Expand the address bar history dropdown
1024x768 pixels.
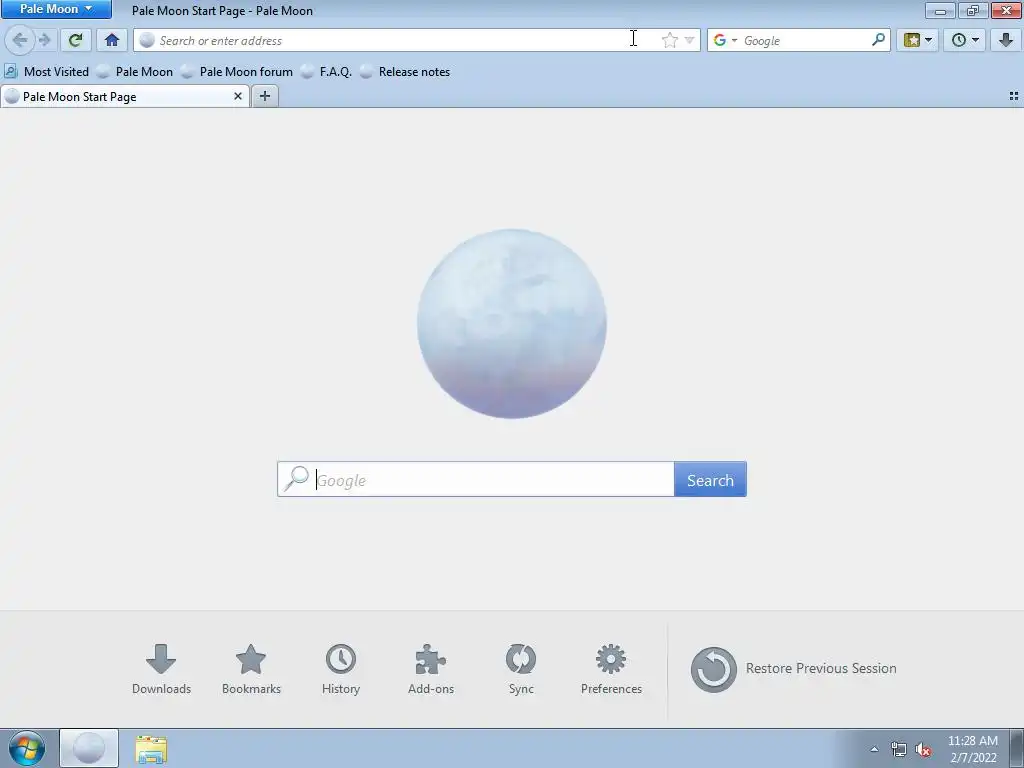coord(689,40)
